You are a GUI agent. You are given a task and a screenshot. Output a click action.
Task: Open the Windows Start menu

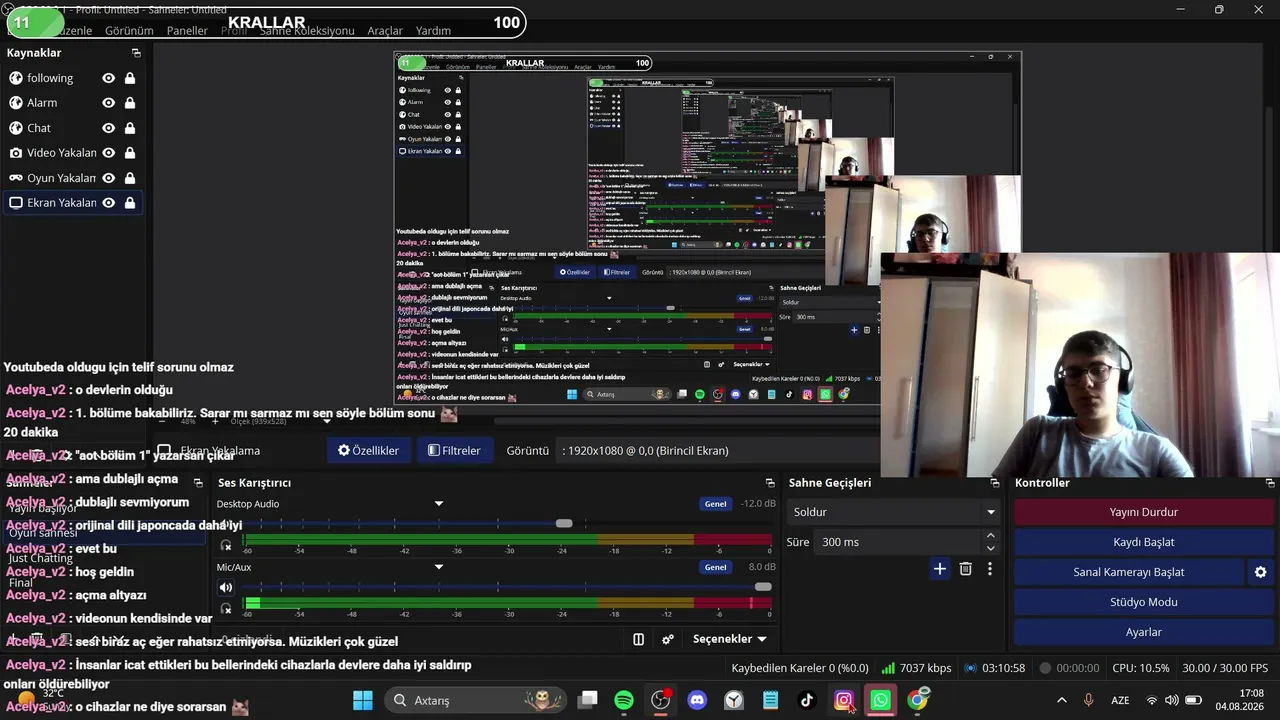click(362, 700)
